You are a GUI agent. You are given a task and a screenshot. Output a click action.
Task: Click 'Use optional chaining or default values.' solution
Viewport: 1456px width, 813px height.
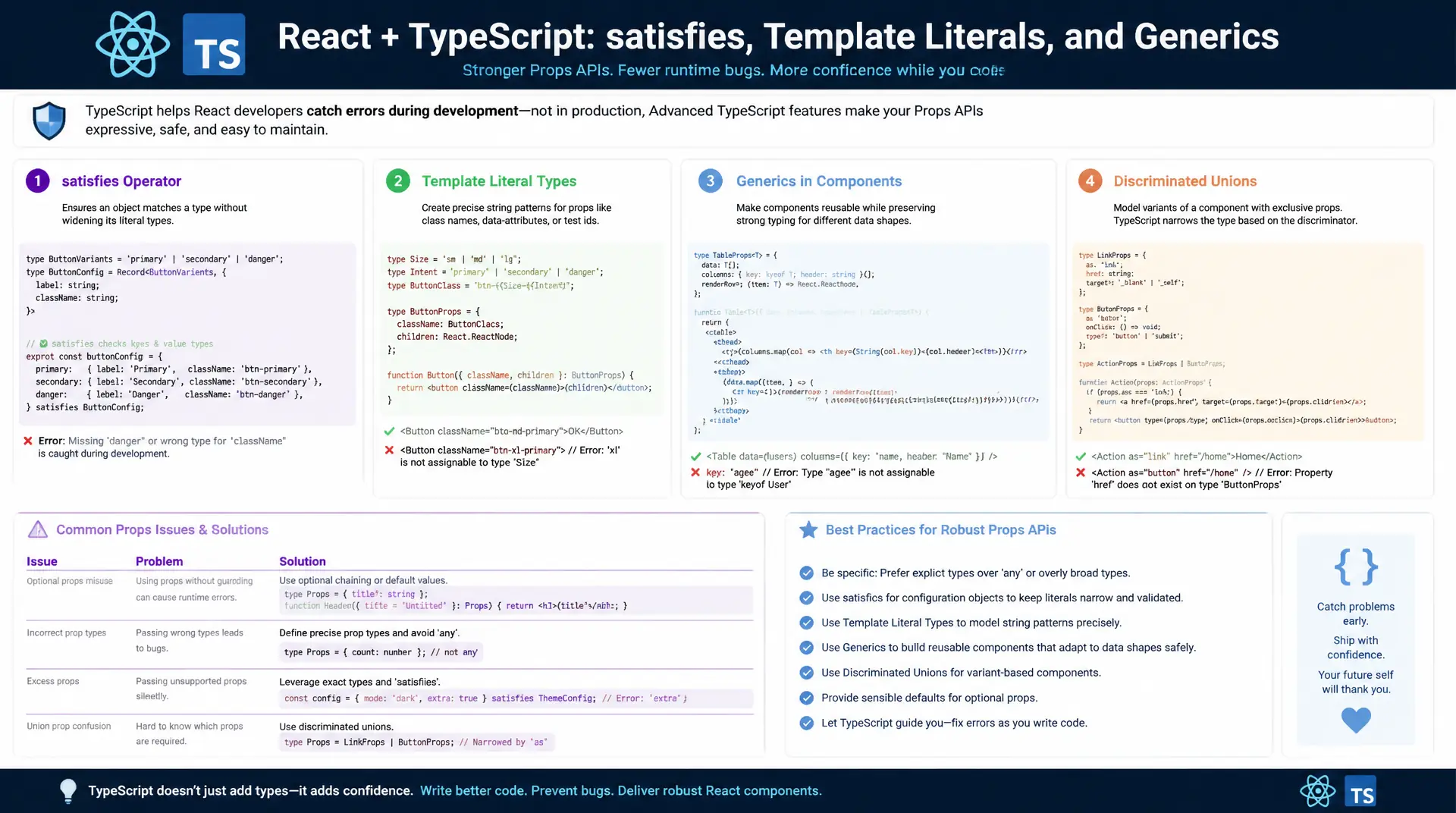pyautogui.click(x=363, y=580)
